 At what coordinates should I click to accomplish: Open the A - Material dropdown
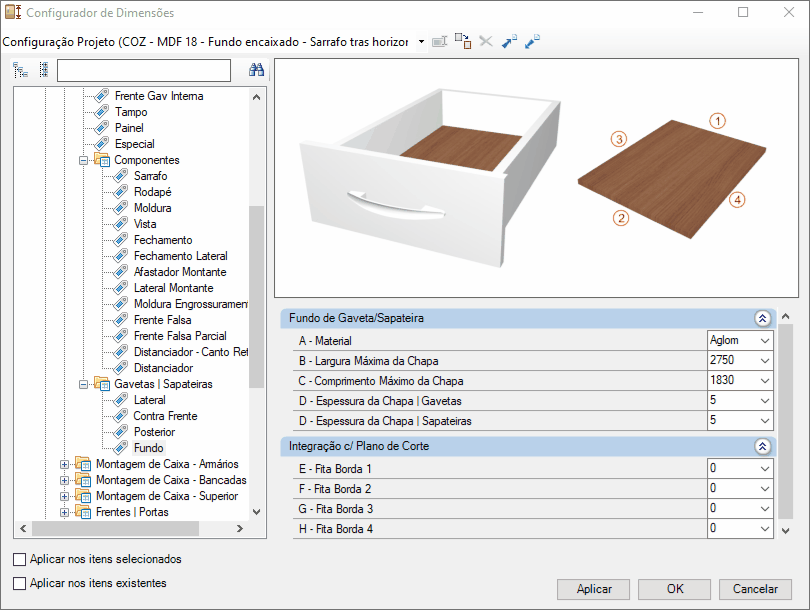point(765,340)
